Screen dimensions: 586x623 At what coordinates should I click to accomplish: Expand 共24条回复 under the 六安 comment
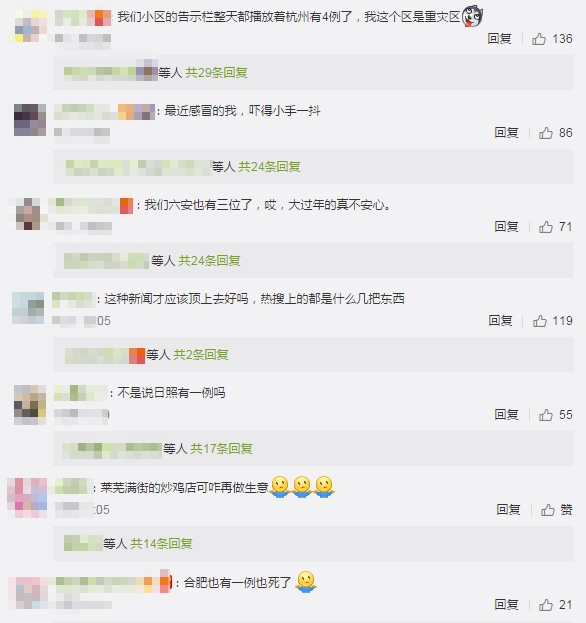coord(209,261)
